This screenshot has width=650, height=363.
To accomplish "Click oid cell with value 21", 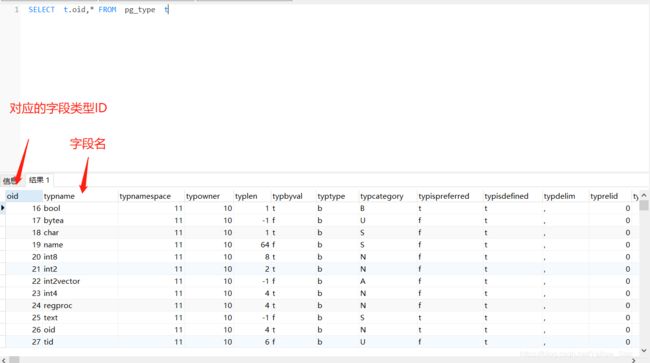I will 24,269.
